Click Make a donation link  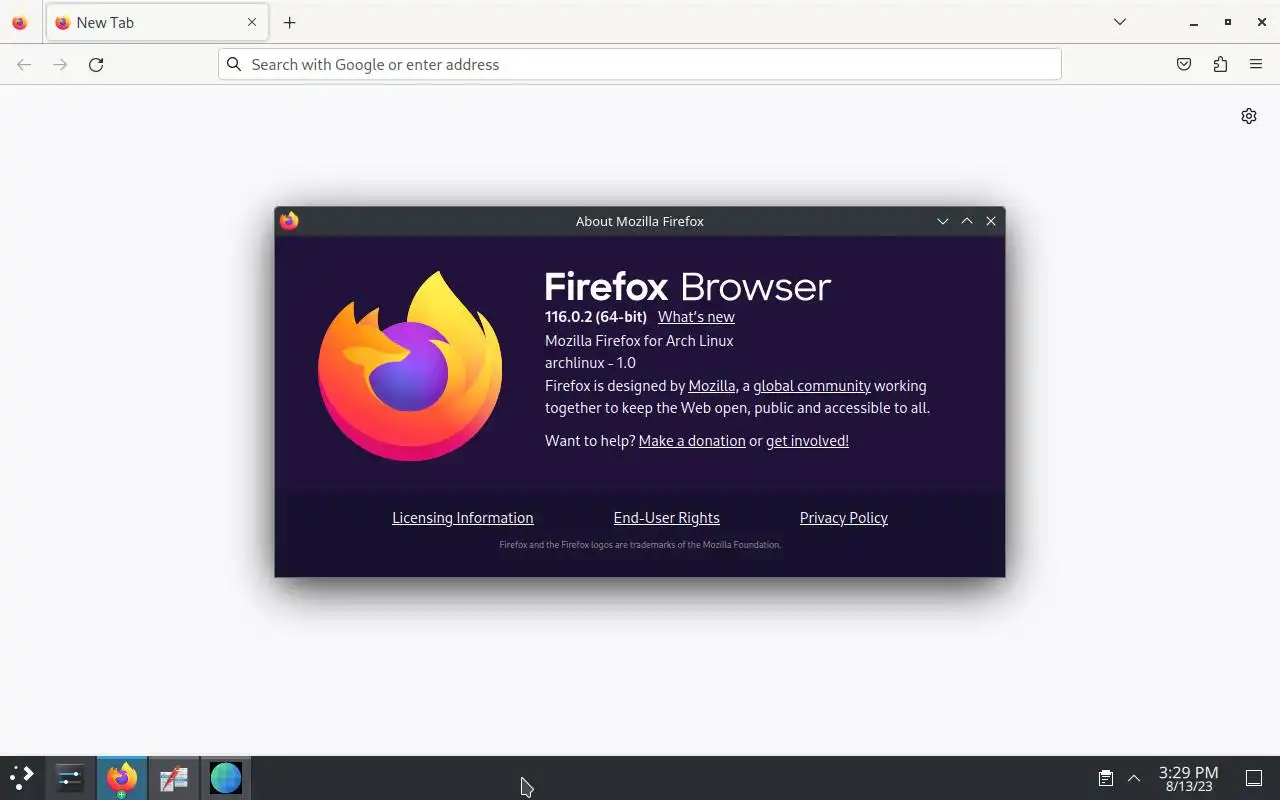(692, 441)
